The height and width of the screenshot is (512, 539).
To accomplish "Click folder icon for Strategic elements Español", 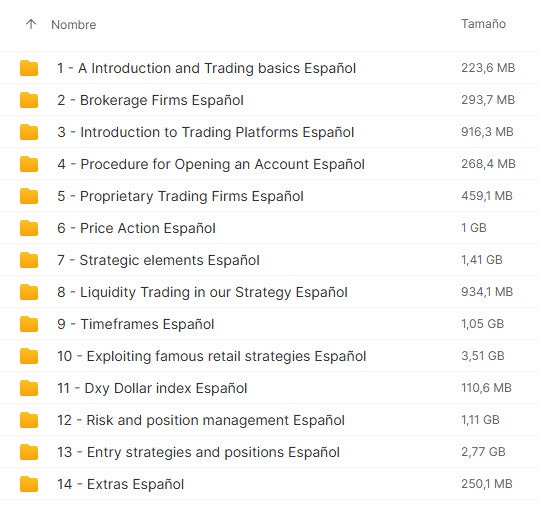I will point(29,260).
